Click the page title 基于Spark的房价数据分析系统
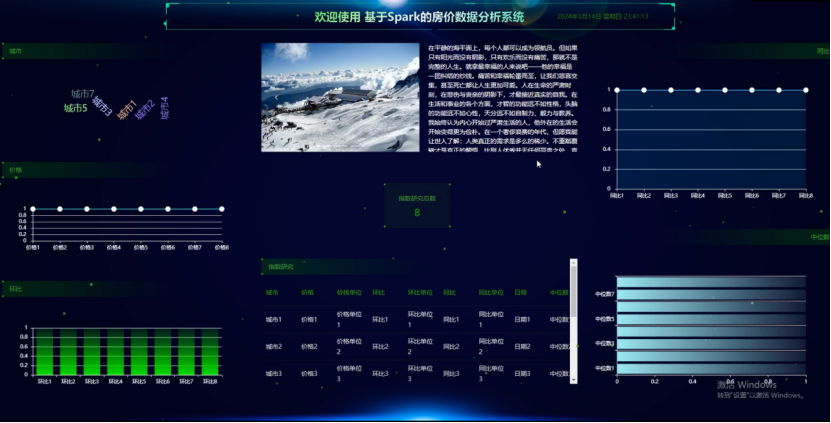 coord(444,17)
